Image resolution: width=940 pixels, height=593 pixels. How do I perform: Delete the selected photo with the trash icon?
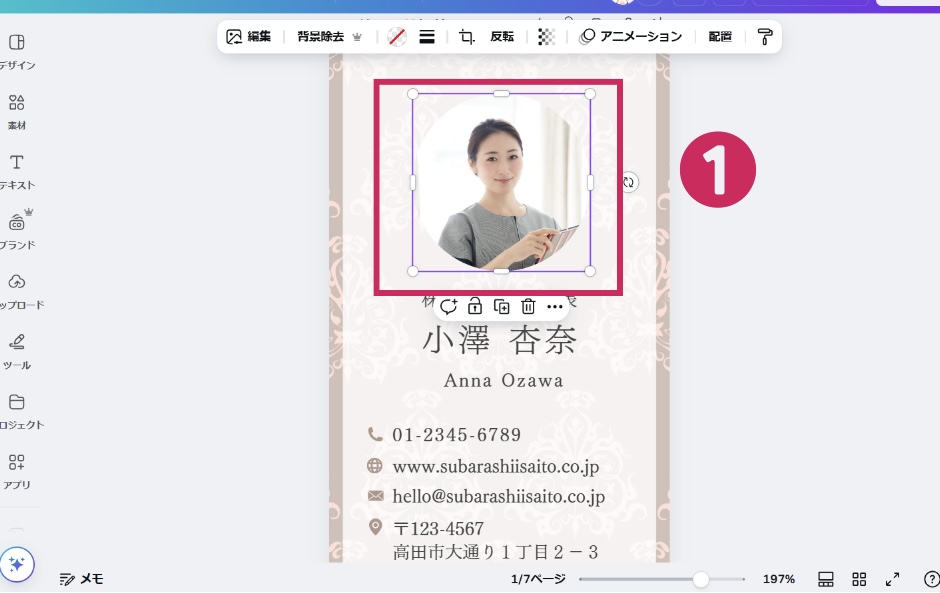(x=528, y=307)
